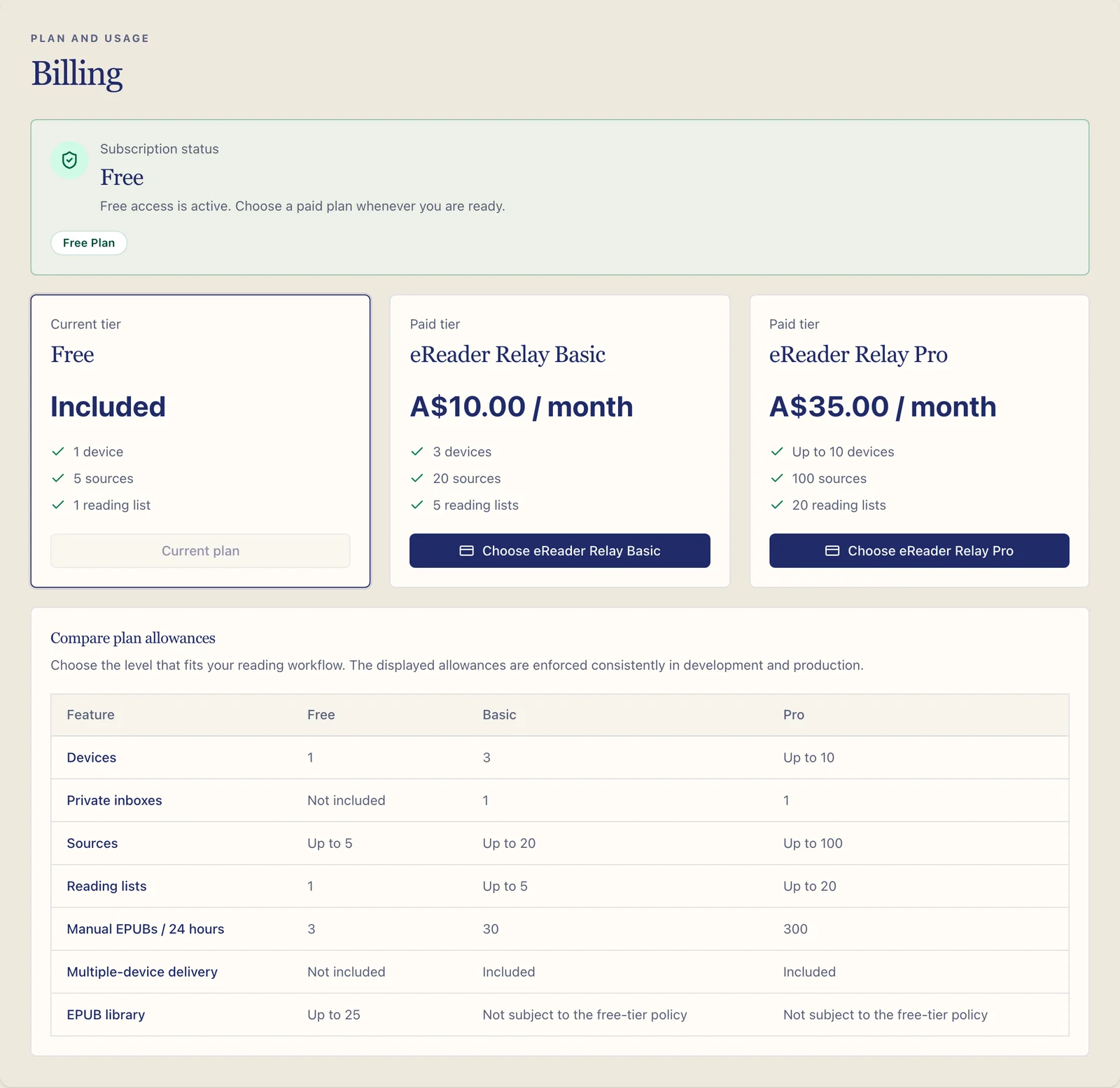
Task: Click 'Up to 25' EPUB library cell
Action: (x=334, y=1014)
